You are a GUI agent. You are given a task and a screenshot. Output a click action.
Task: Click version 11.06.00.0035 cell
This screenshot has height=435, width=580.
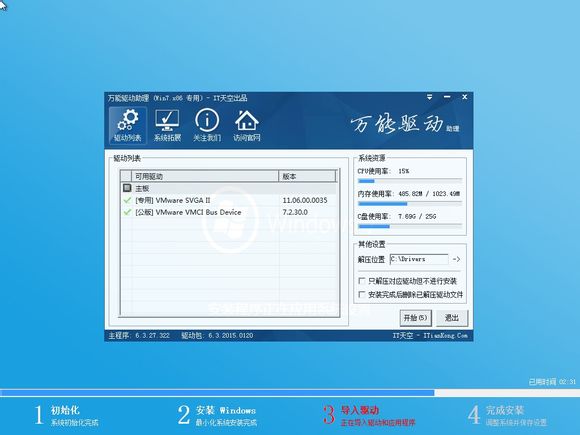305,200
